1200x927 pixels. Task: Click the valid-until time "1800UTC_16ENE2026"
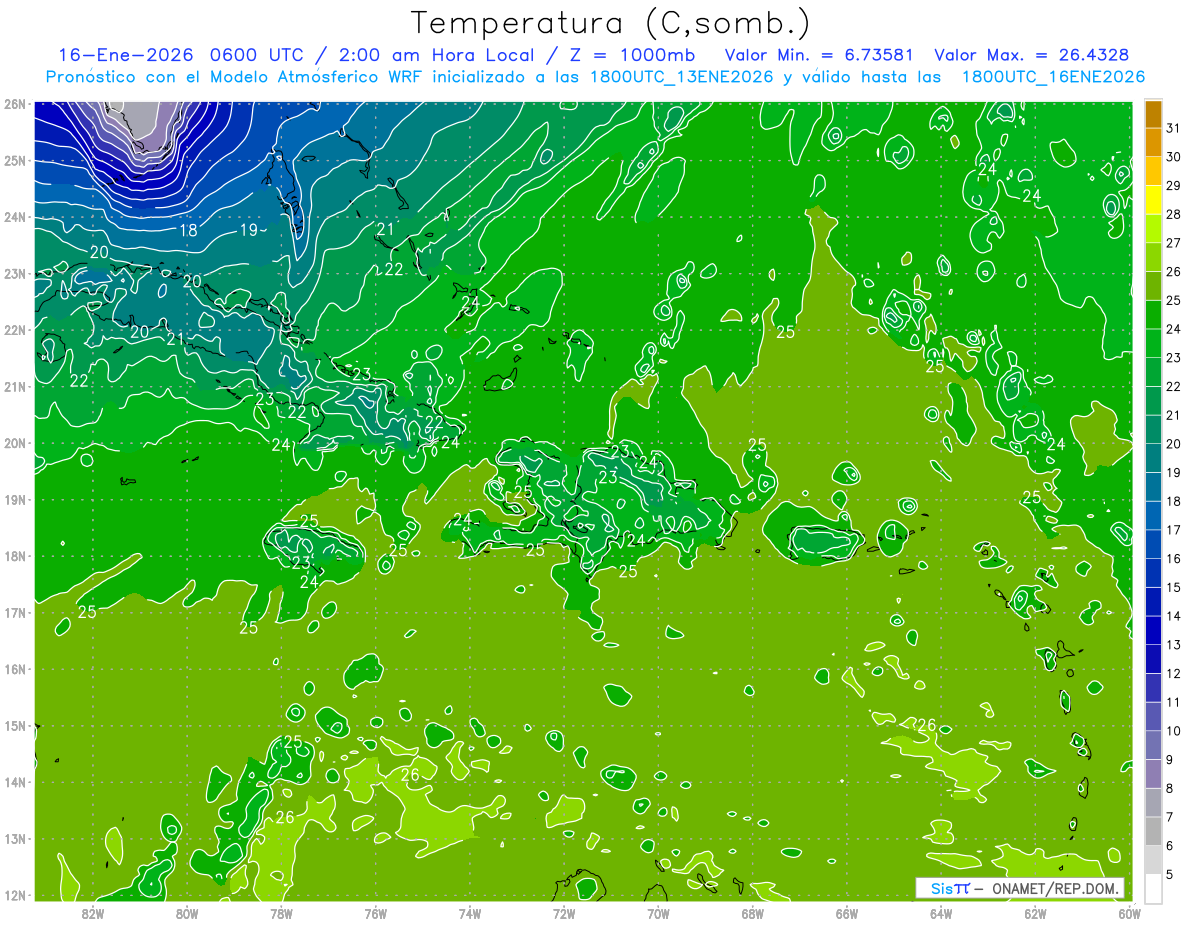point(1054,77)
